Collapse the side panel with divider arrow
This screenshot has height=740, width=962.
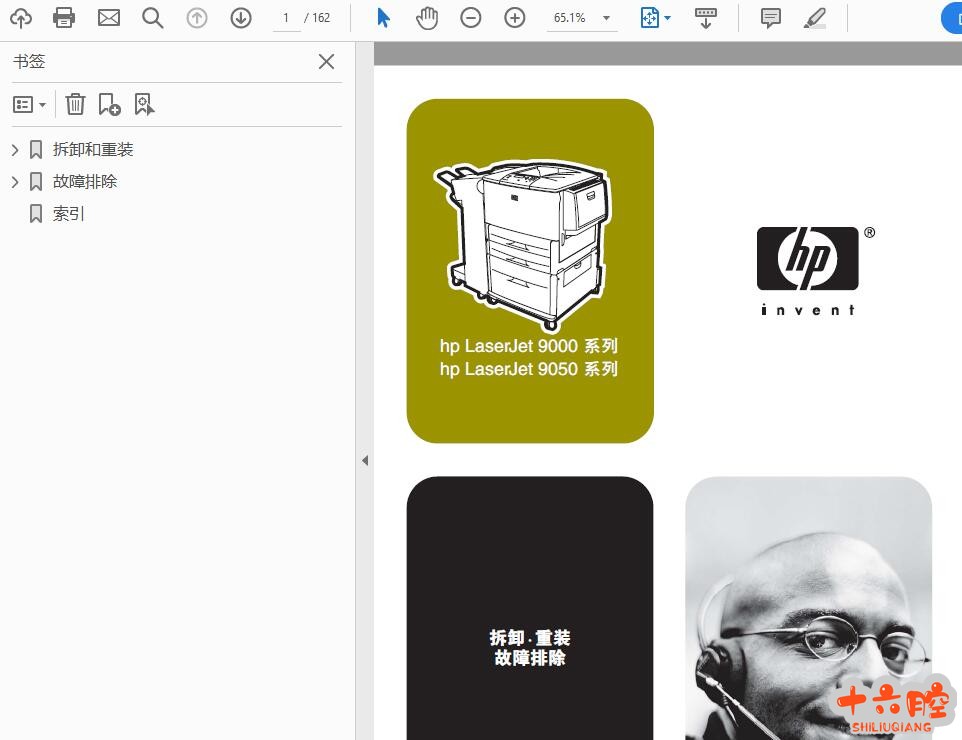(364, 460)
